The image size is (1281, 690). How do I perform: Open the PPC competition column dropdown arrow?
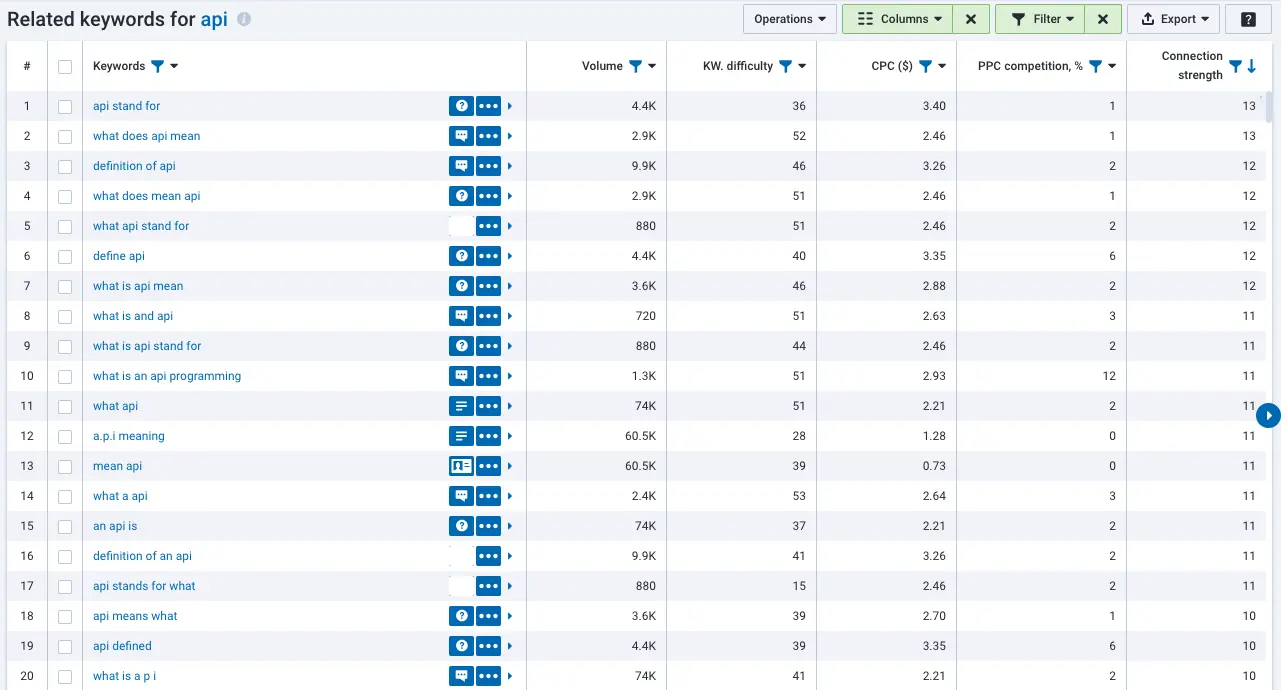tap(1112, 66)
